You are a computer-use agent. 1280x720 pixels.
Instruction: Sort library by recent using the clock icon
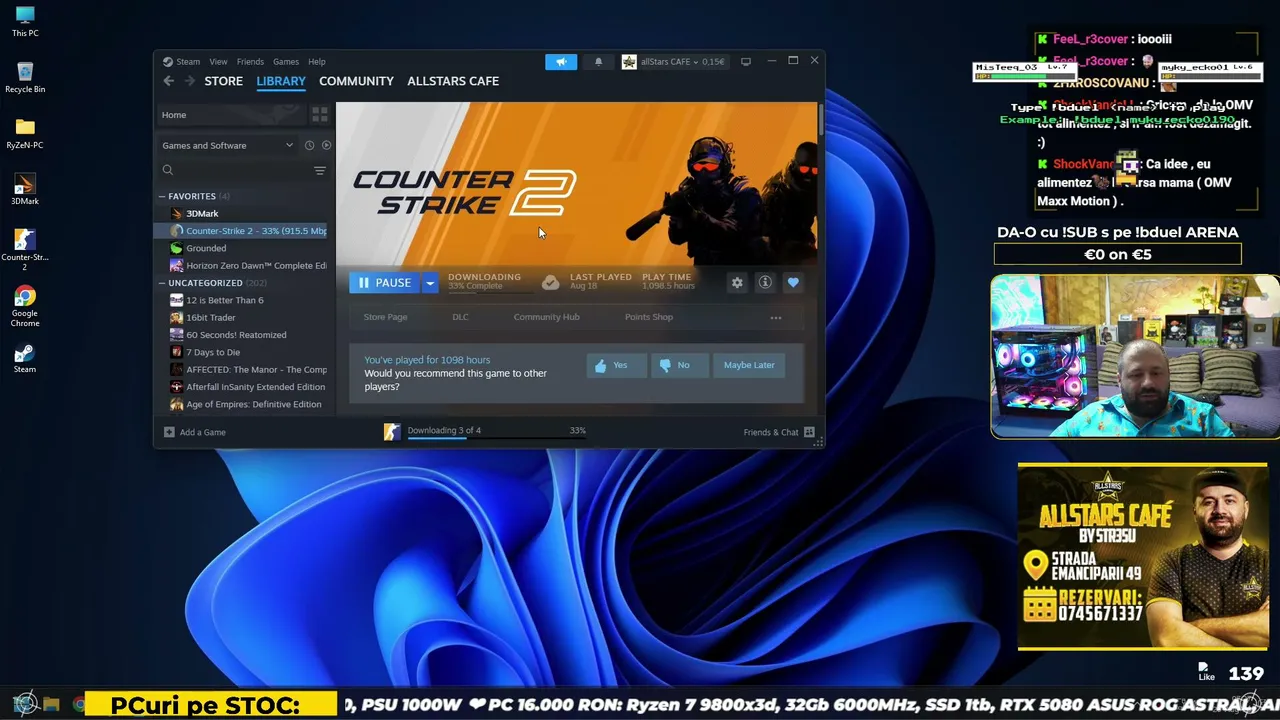coord(309,145)
